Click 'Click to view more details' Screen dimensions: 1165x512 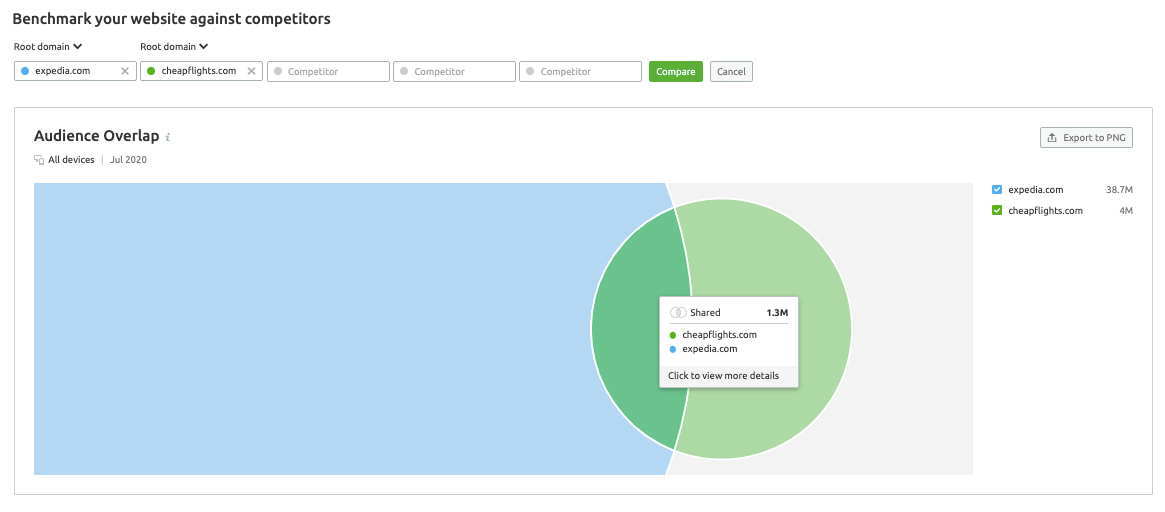coord(723,376)
